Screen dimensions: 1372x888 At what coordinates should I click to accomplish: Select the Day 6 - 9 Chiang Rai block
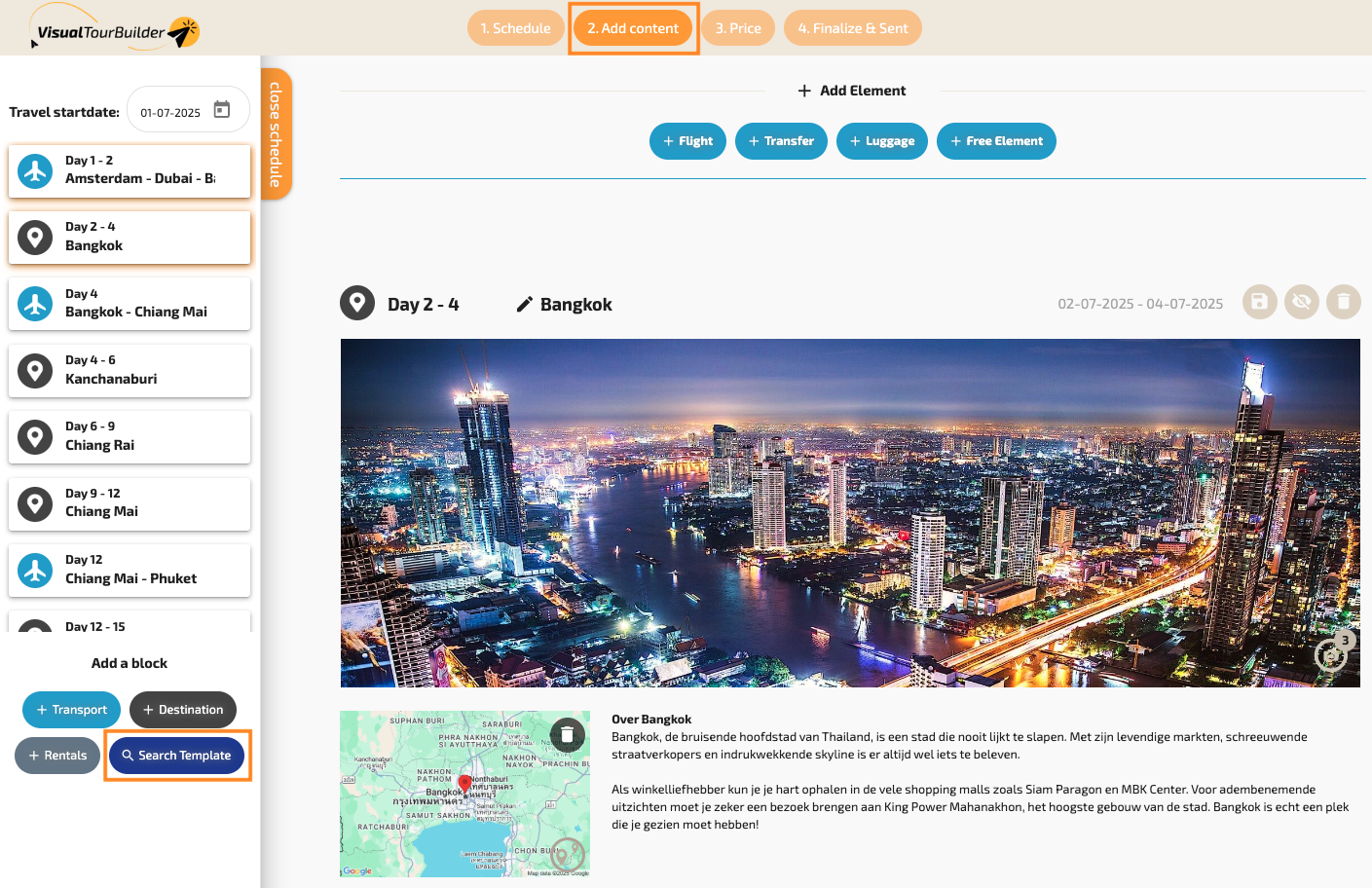(x=130, y=437)
